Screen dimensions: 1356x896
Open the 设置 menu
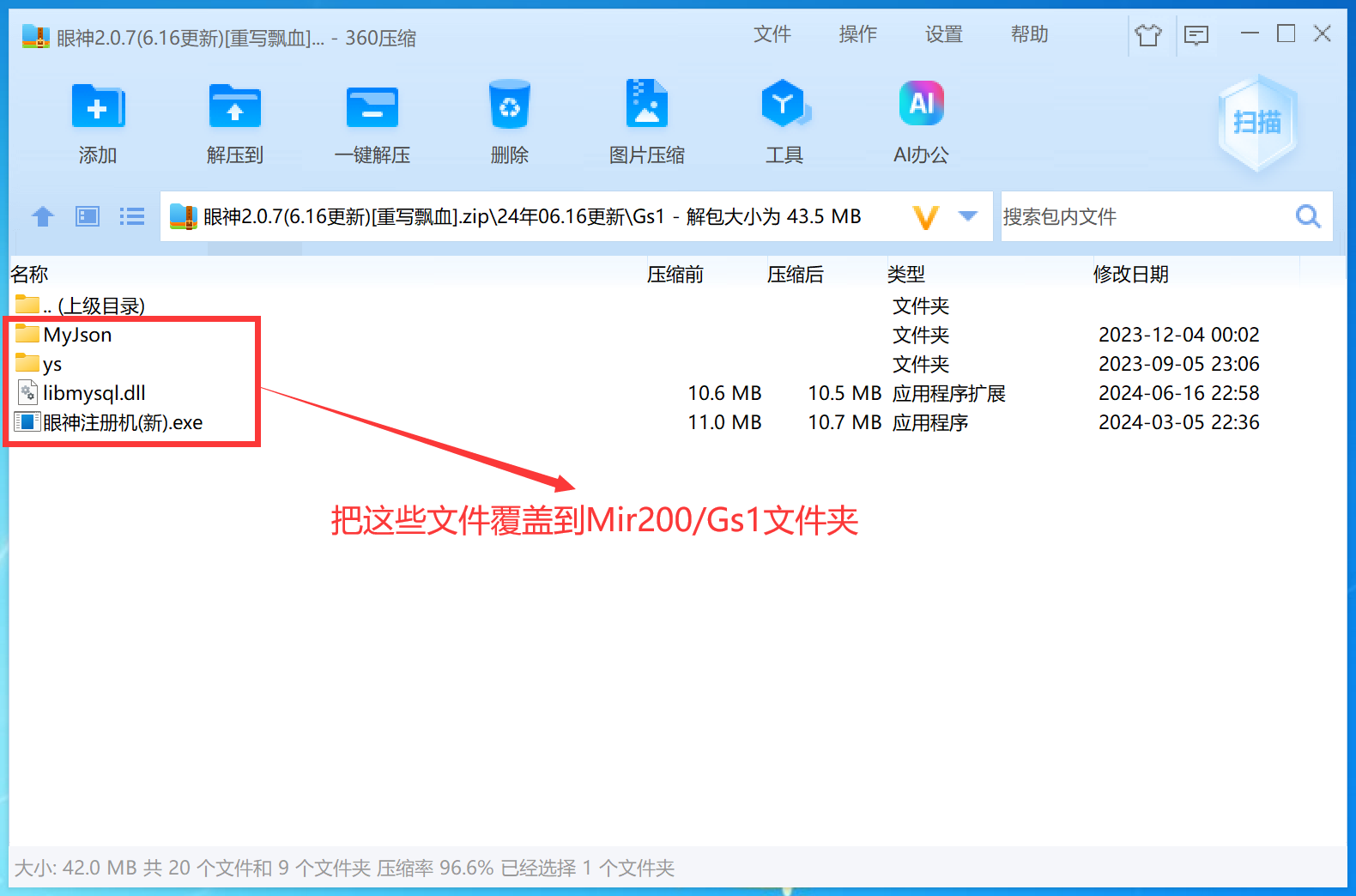click(944, 34)
